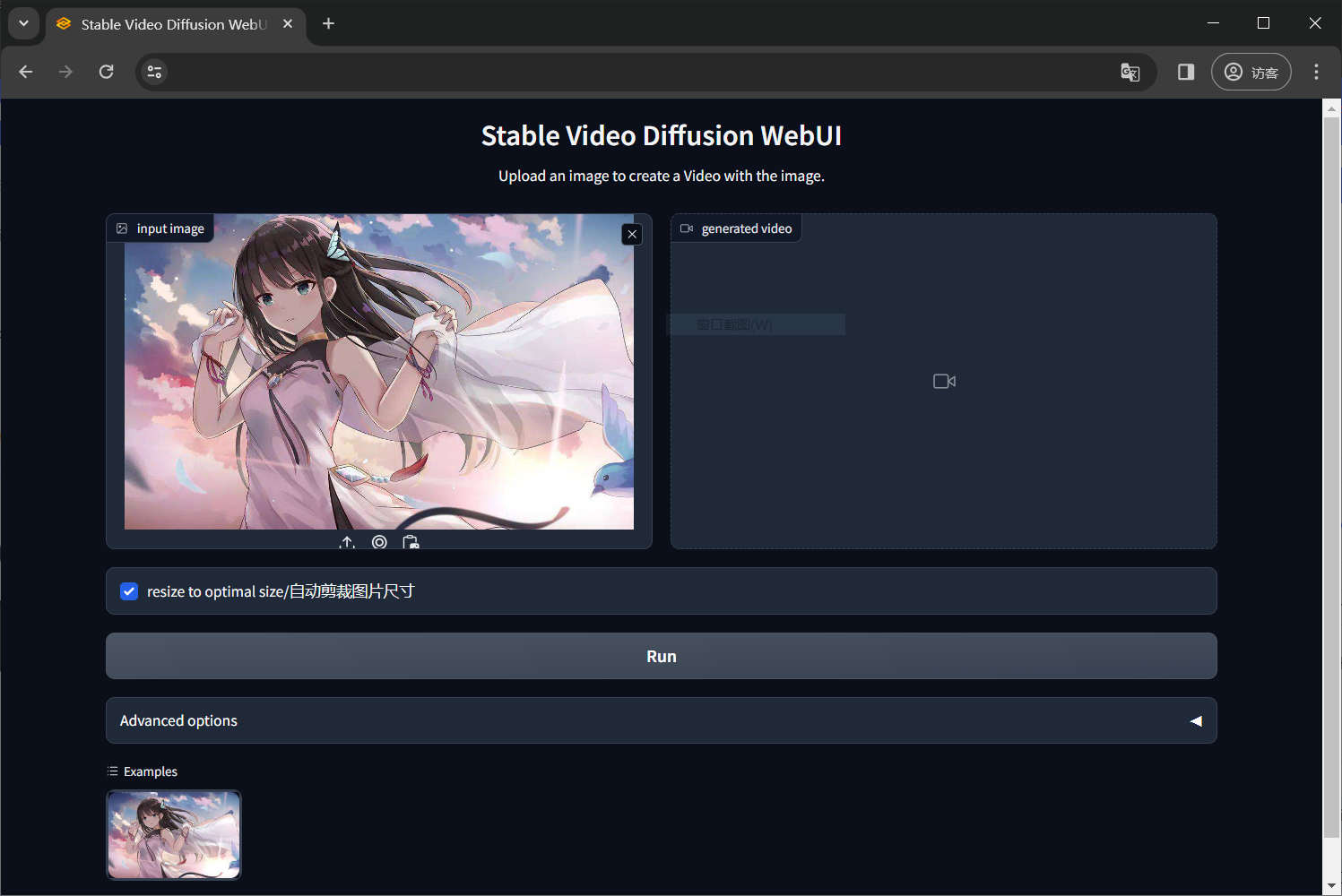
Task: Click the Advanced options disclosure triangle
Action: (x=1195, y=720)
